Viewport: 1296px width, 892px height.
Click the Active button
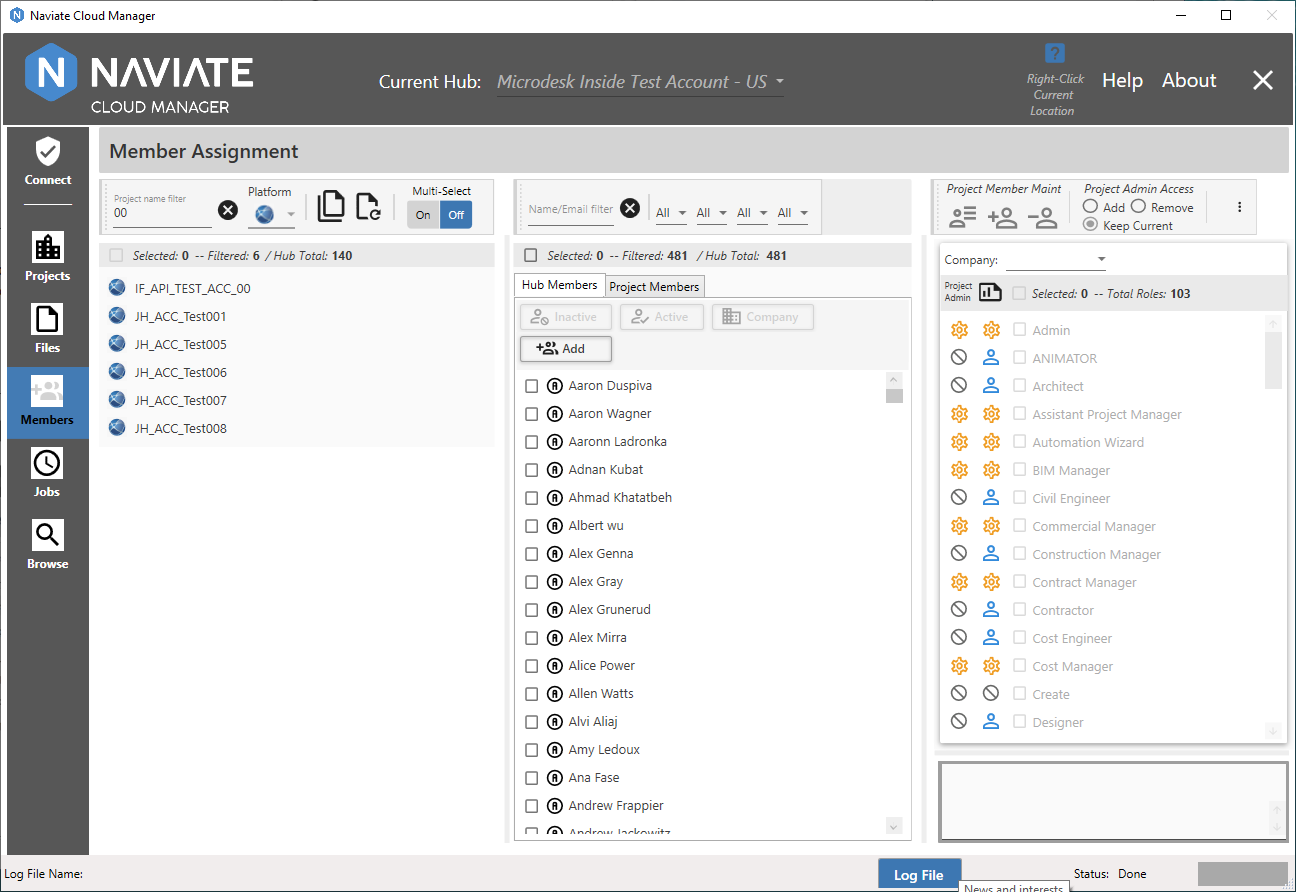[662, 317]
